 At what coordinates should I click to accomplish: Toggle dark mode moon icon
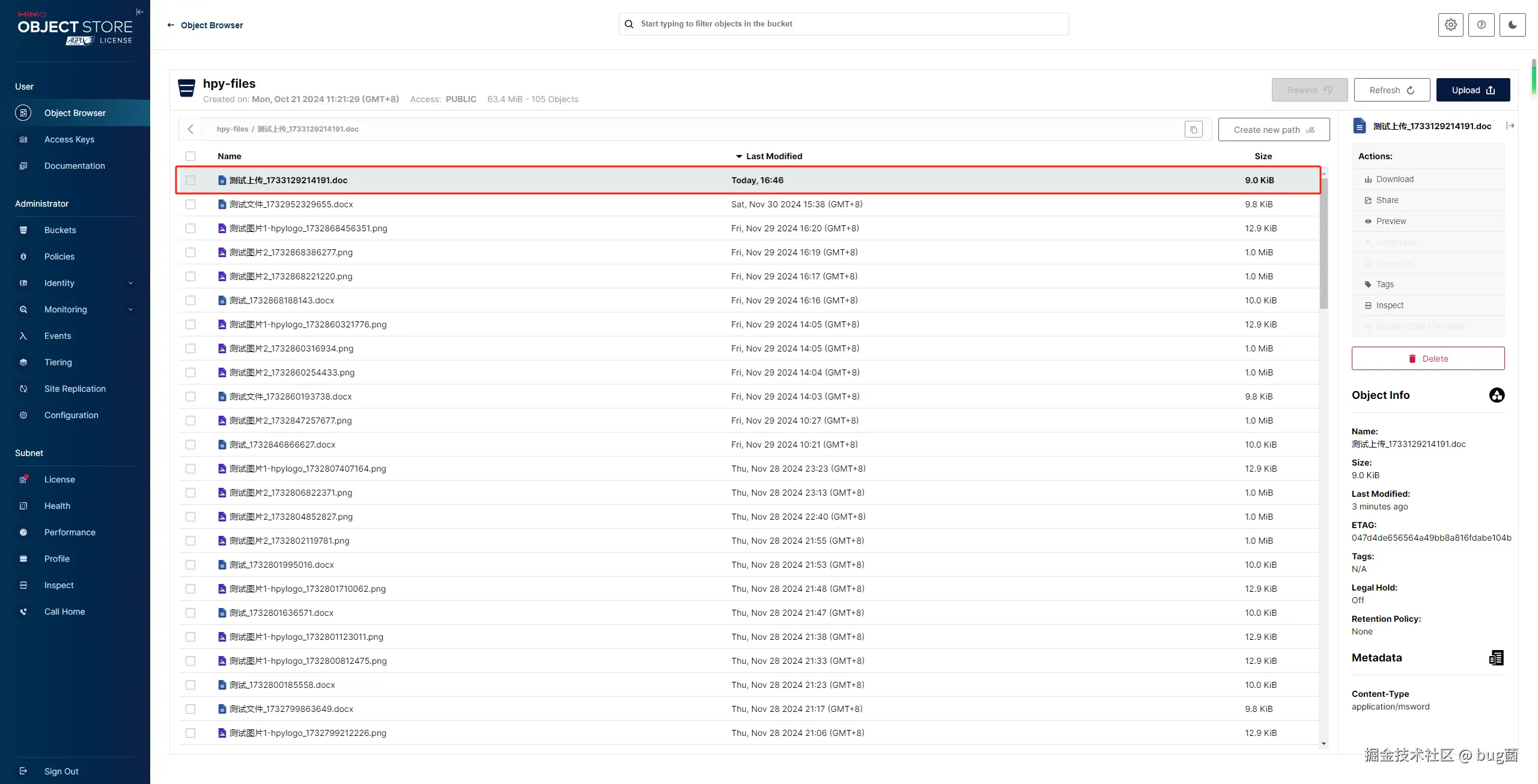pyautogui.click(x=1512, y=25)
